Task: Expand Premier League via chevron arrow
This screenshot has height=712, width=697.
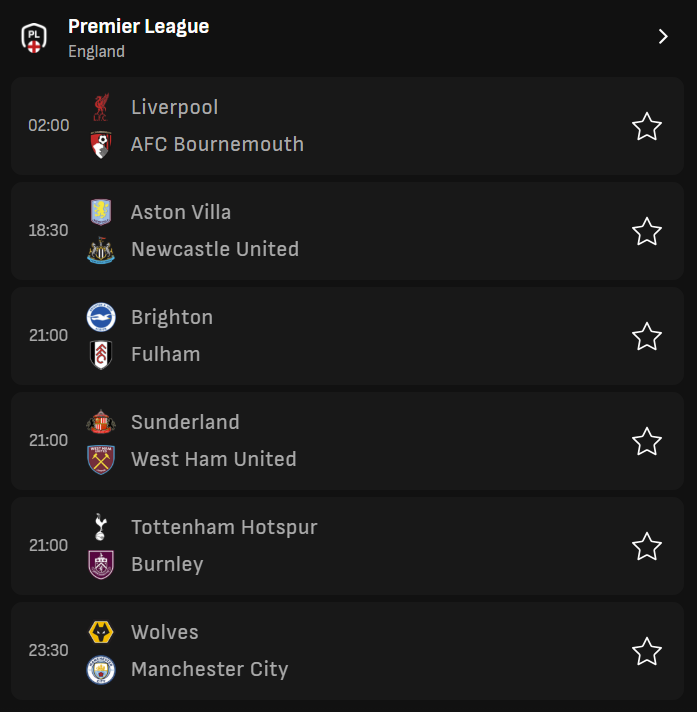Action: [663, 36]
